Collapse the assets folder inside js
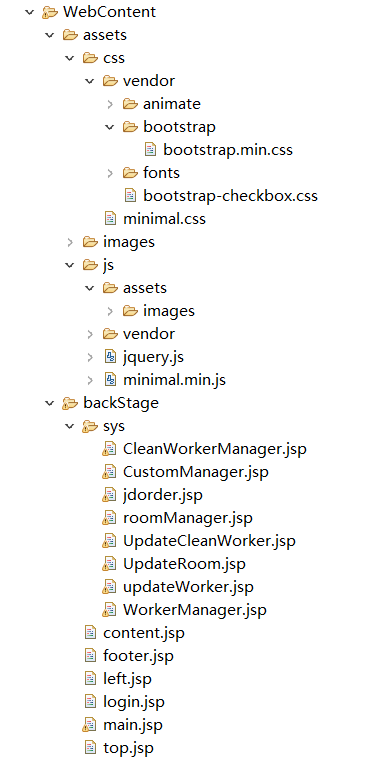368x761 pixels. (x=90, y=288)
